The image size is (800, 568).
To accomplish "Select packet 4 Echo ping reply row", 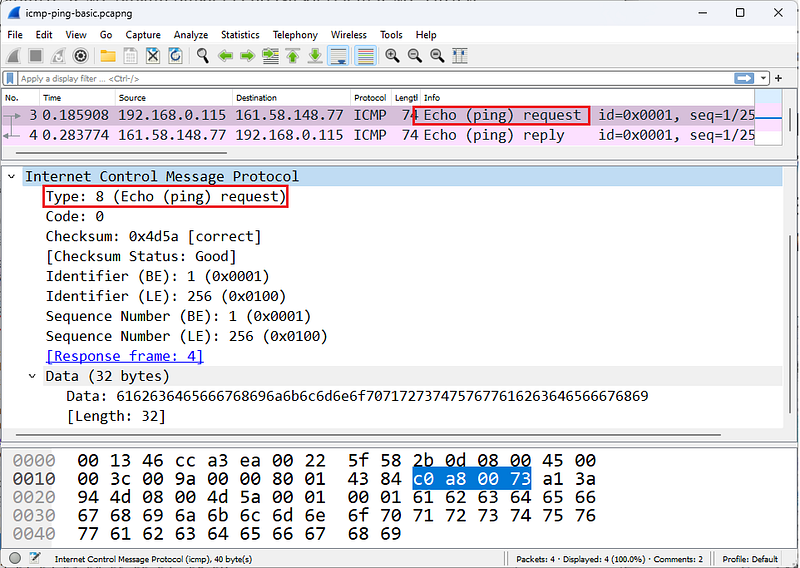I will 378,135.
